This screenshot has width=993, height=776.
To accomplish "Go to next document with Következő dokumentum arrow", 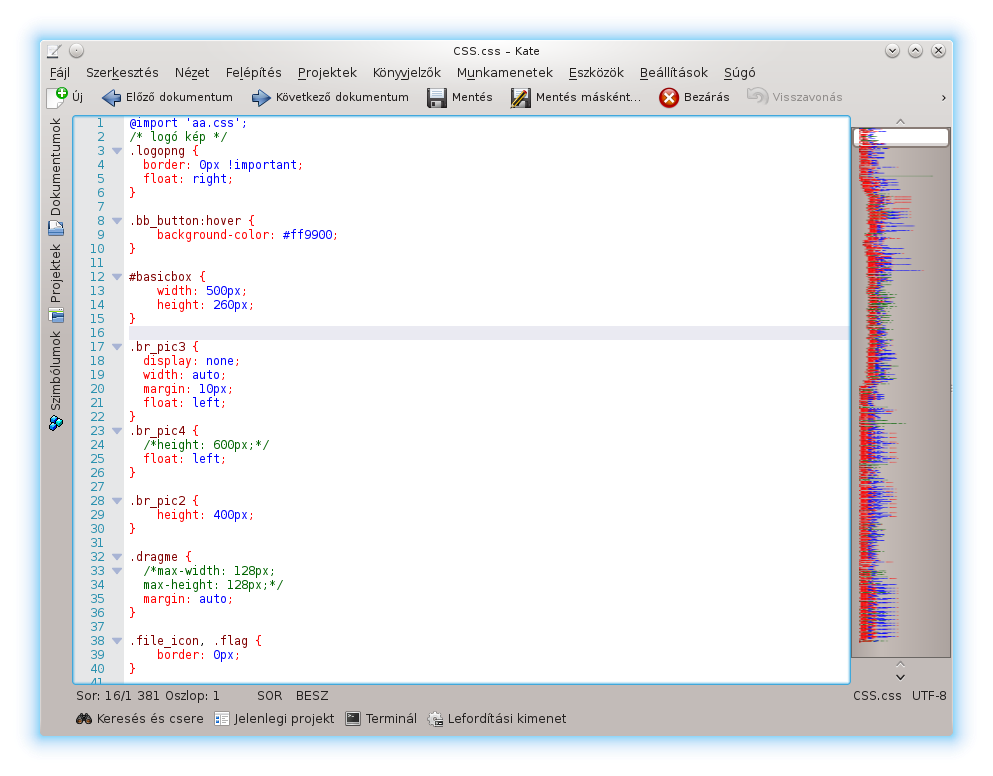I will click(x=261, y=98).
